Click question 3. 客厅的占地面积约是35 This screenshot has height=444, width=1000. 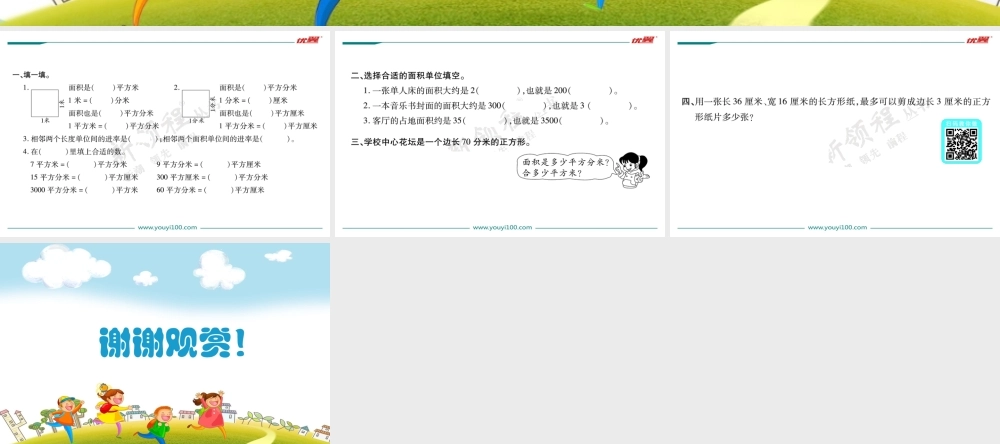pyautogui.click(x=487, y=121)
